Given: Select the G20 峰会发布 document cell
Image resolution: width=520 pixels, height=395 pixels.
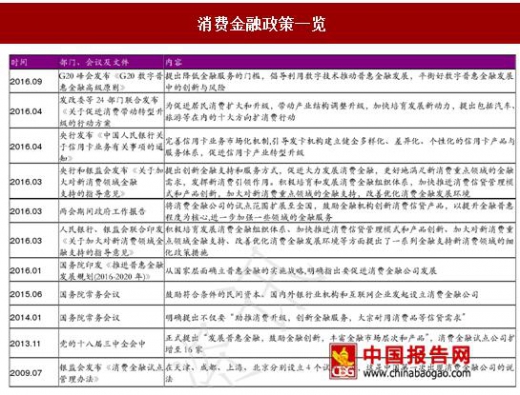Looking at the screenshot, I should (111, 81).
